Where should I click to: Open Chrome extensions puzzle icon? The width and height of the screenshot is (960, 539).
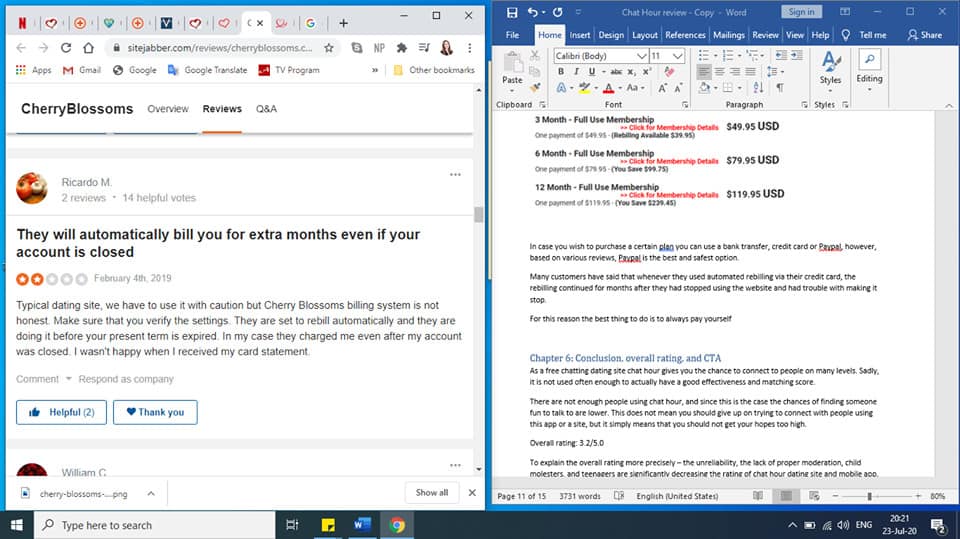(402, 48)
